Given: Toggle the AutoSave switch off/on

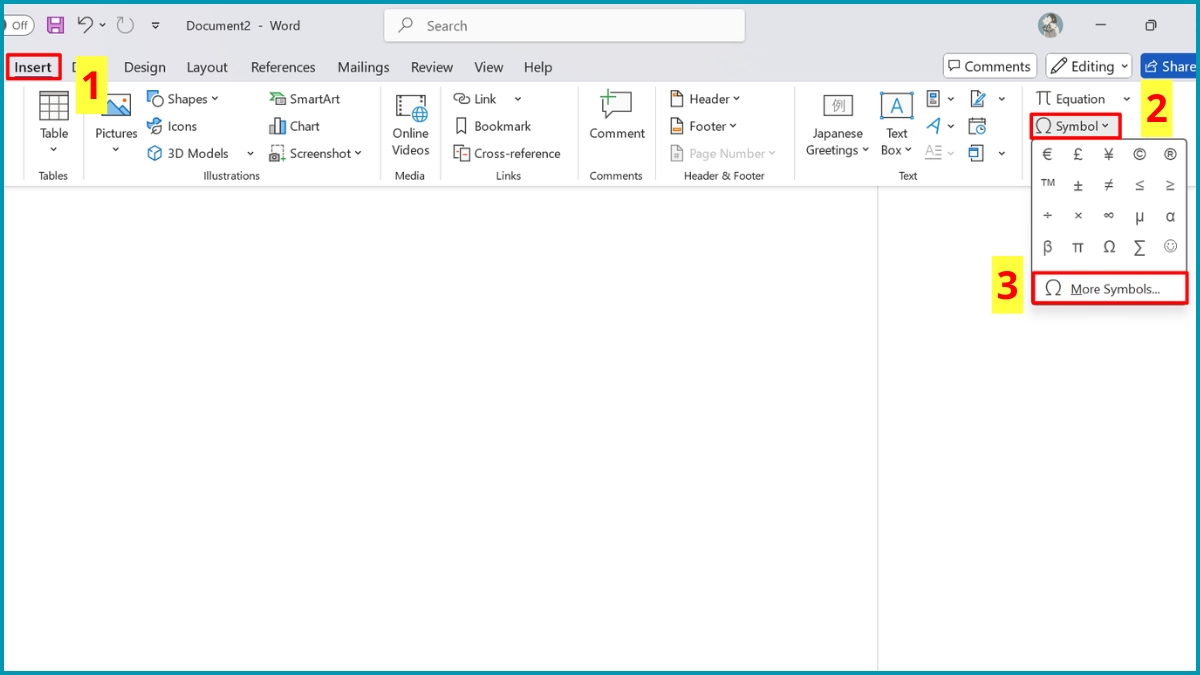Looking at the screenshot, I should coord(18,25).
